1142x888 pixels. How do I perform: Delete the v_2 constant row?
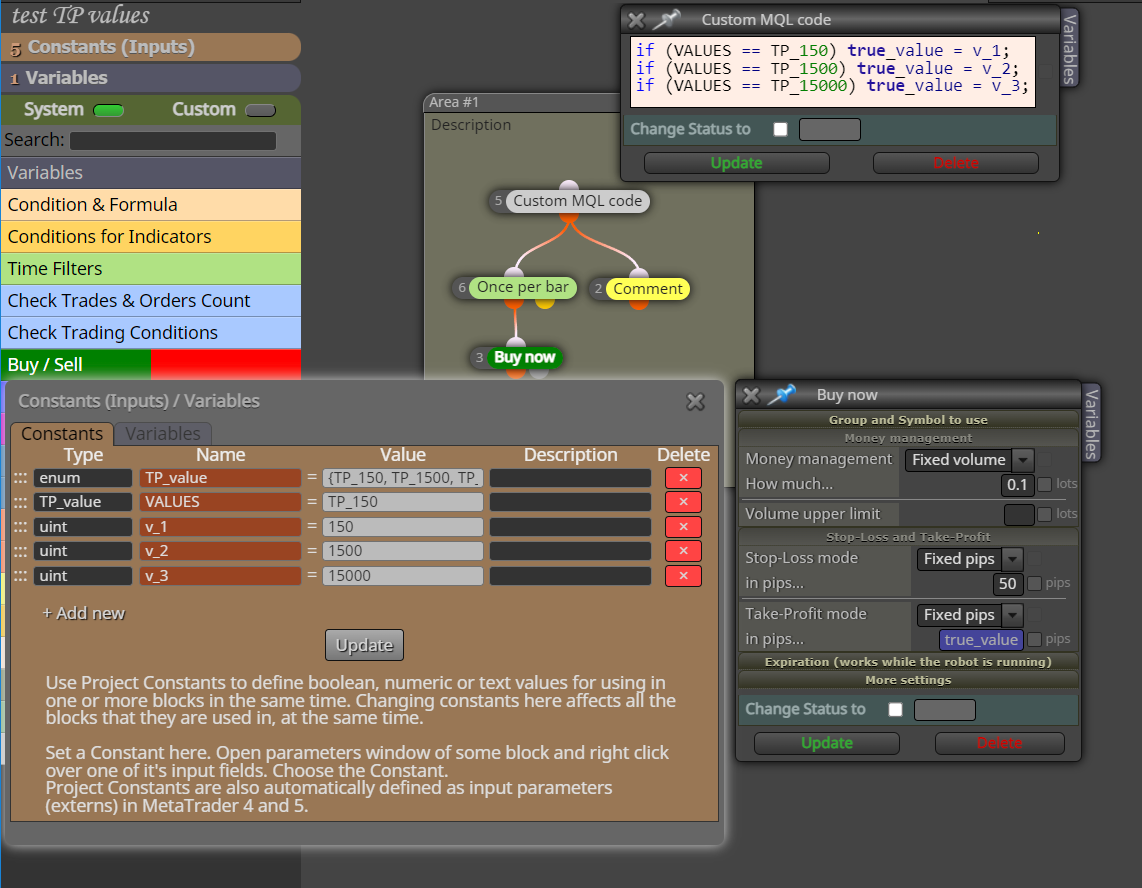[x=683, y=551]
